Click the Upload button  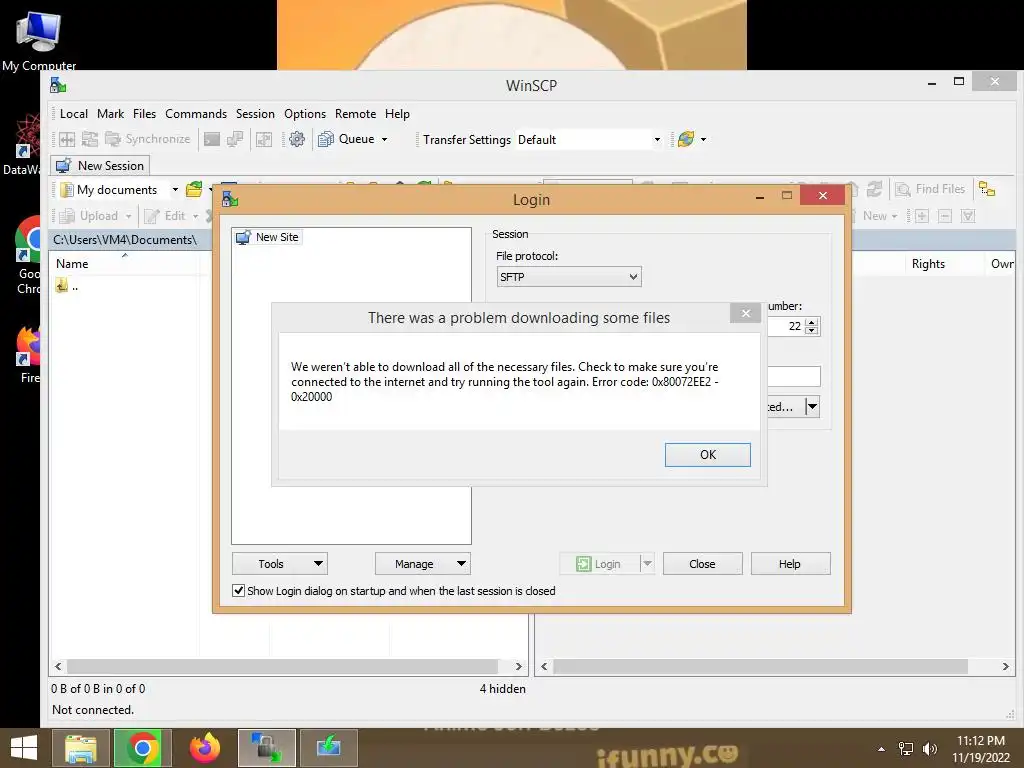95,216
